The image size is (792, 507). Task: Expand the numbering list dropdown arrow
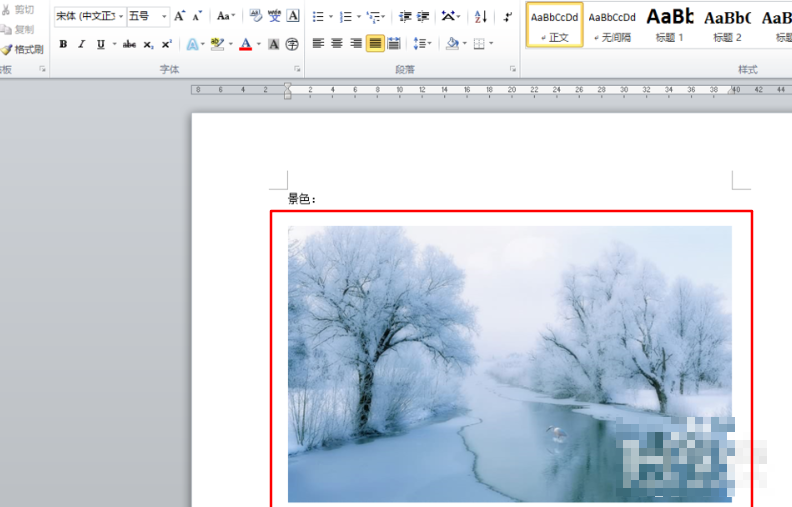tap(359, 17)
